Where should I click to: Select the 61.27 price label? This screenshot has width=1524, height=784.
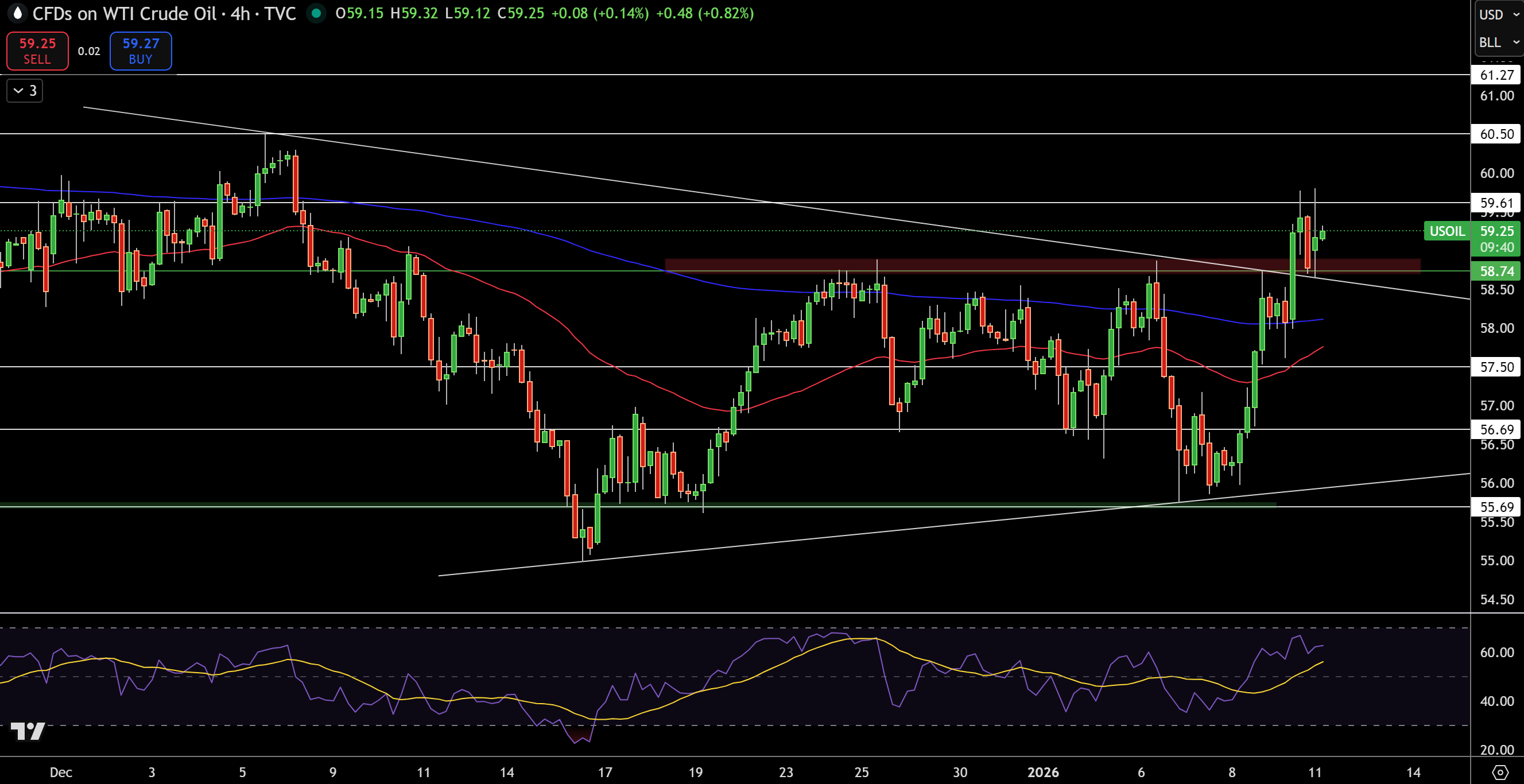[x=1496, y=75]
